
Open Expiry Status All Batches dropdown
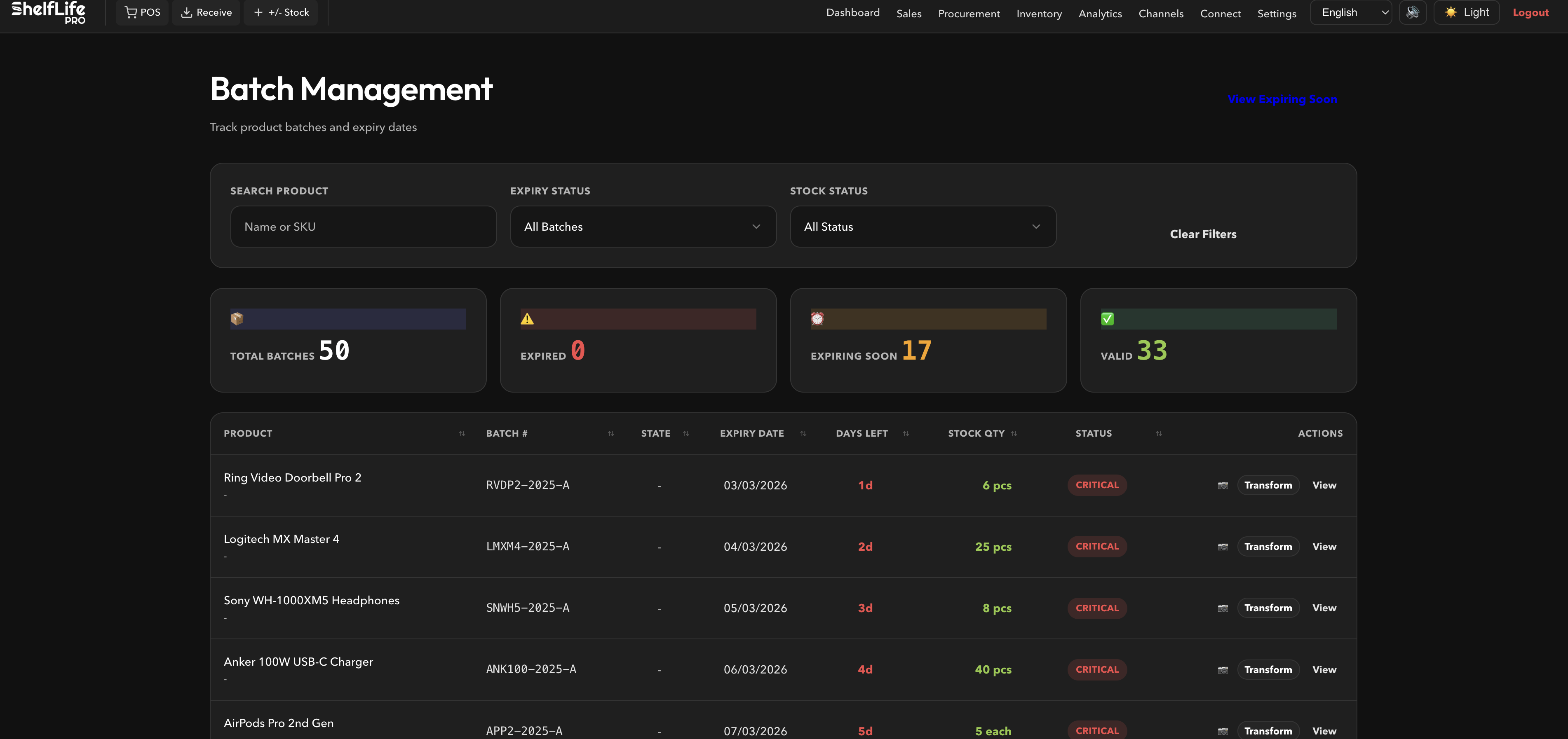tap(643, 227)
